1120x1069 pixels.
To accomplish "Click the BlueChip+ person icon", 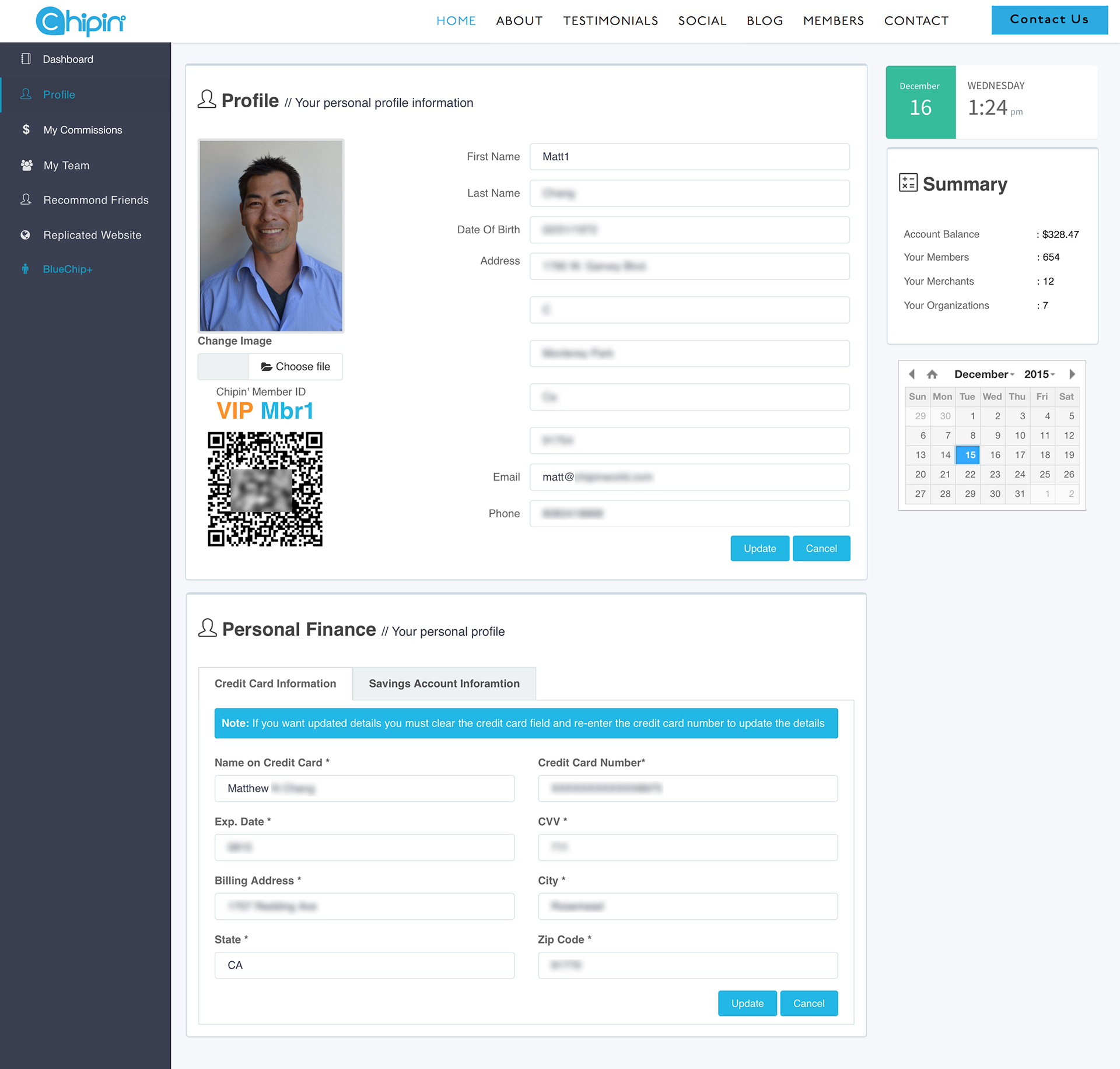I will click(x=25, y=269).
